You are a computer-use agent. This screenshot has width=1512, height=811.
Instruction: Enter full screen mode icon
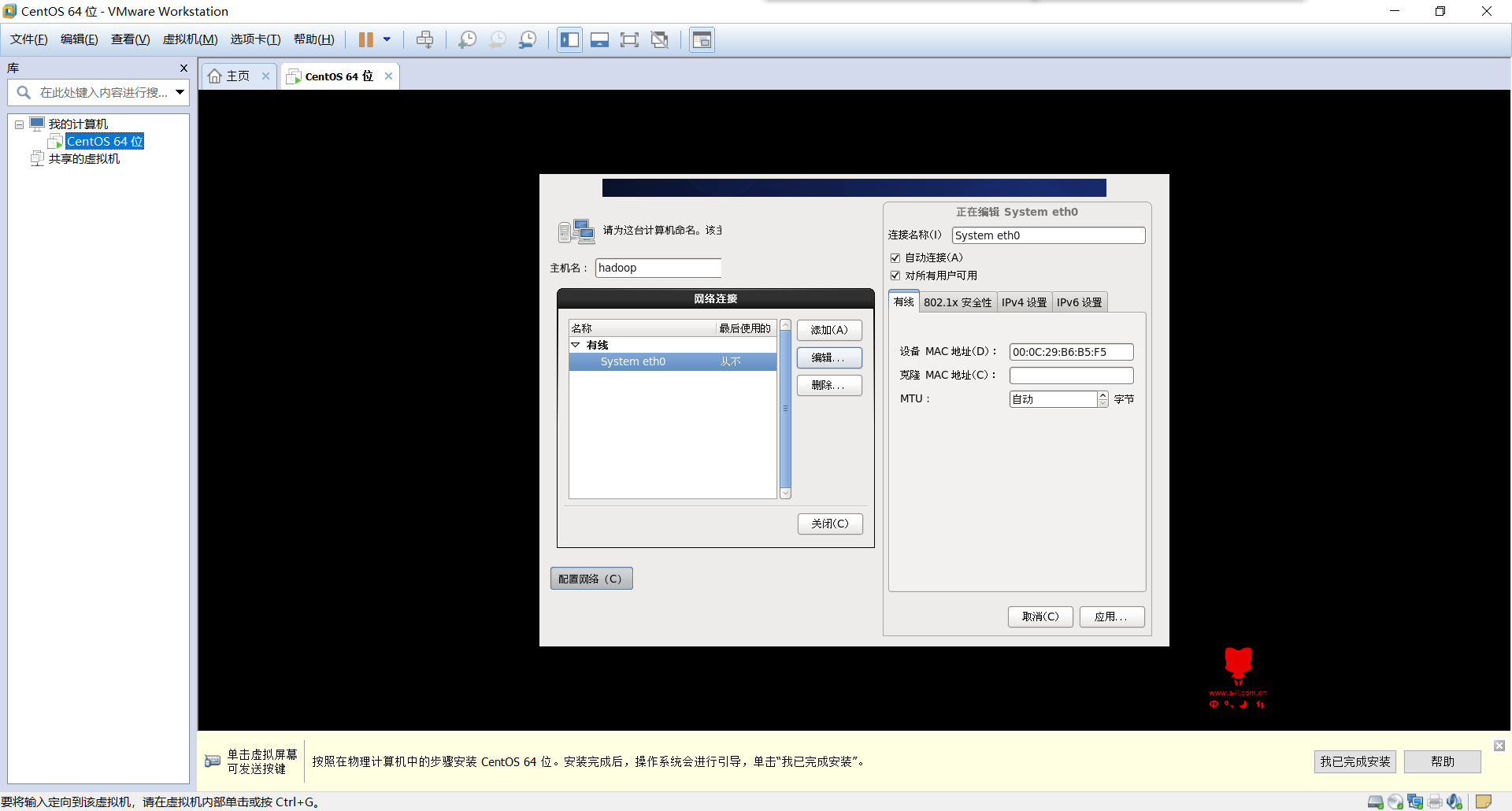[x=629, y=39]
